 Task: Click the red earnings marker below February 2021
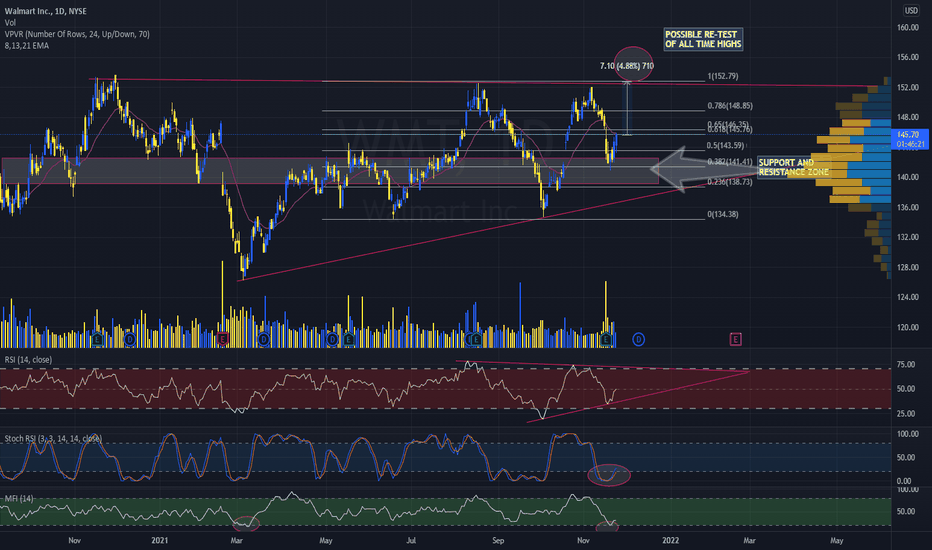click(223, 340)
